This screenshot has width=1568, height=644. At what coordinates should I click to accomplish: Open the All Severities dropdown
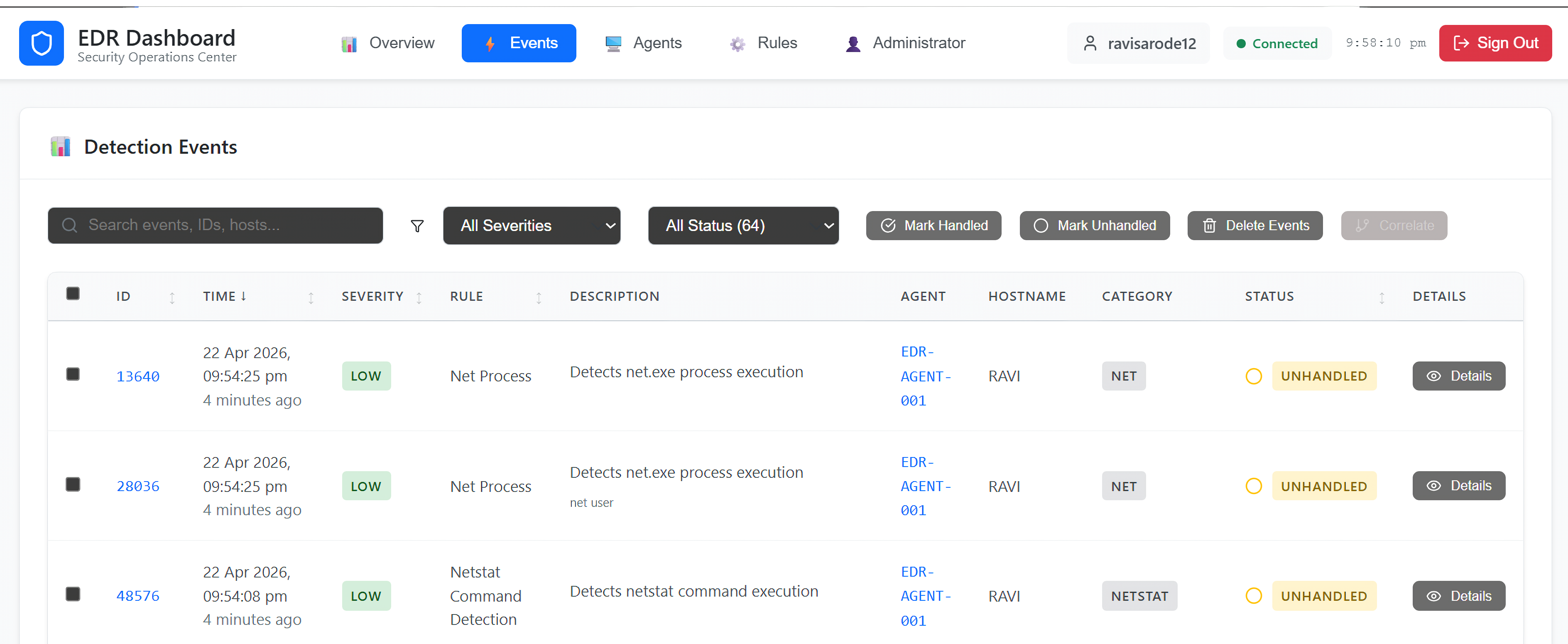click(532, 226)
